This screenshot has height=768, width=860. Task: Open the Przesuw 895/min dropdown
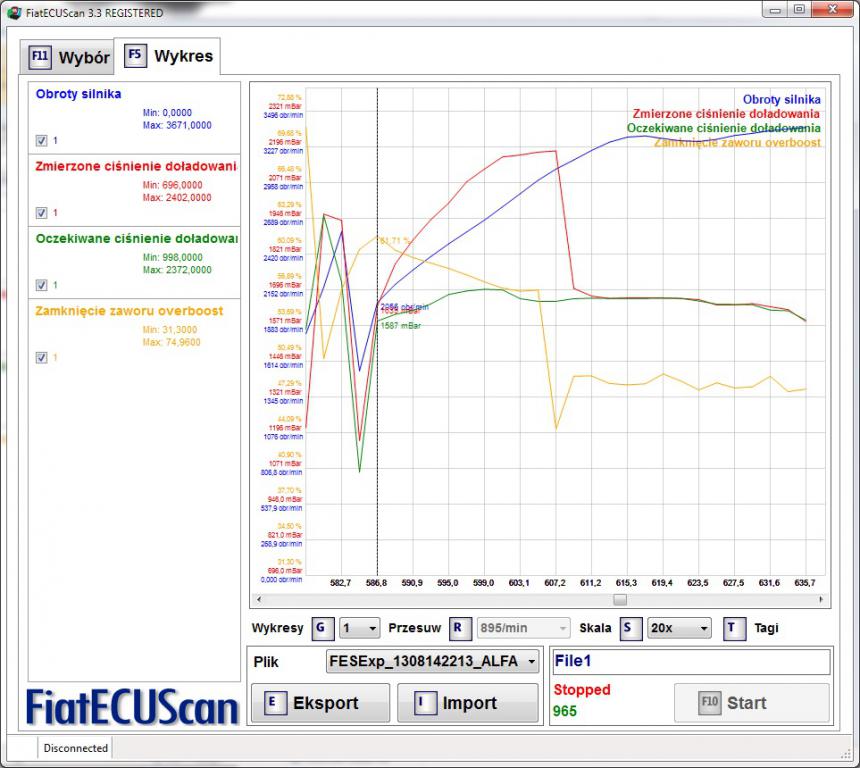[523, 628]
